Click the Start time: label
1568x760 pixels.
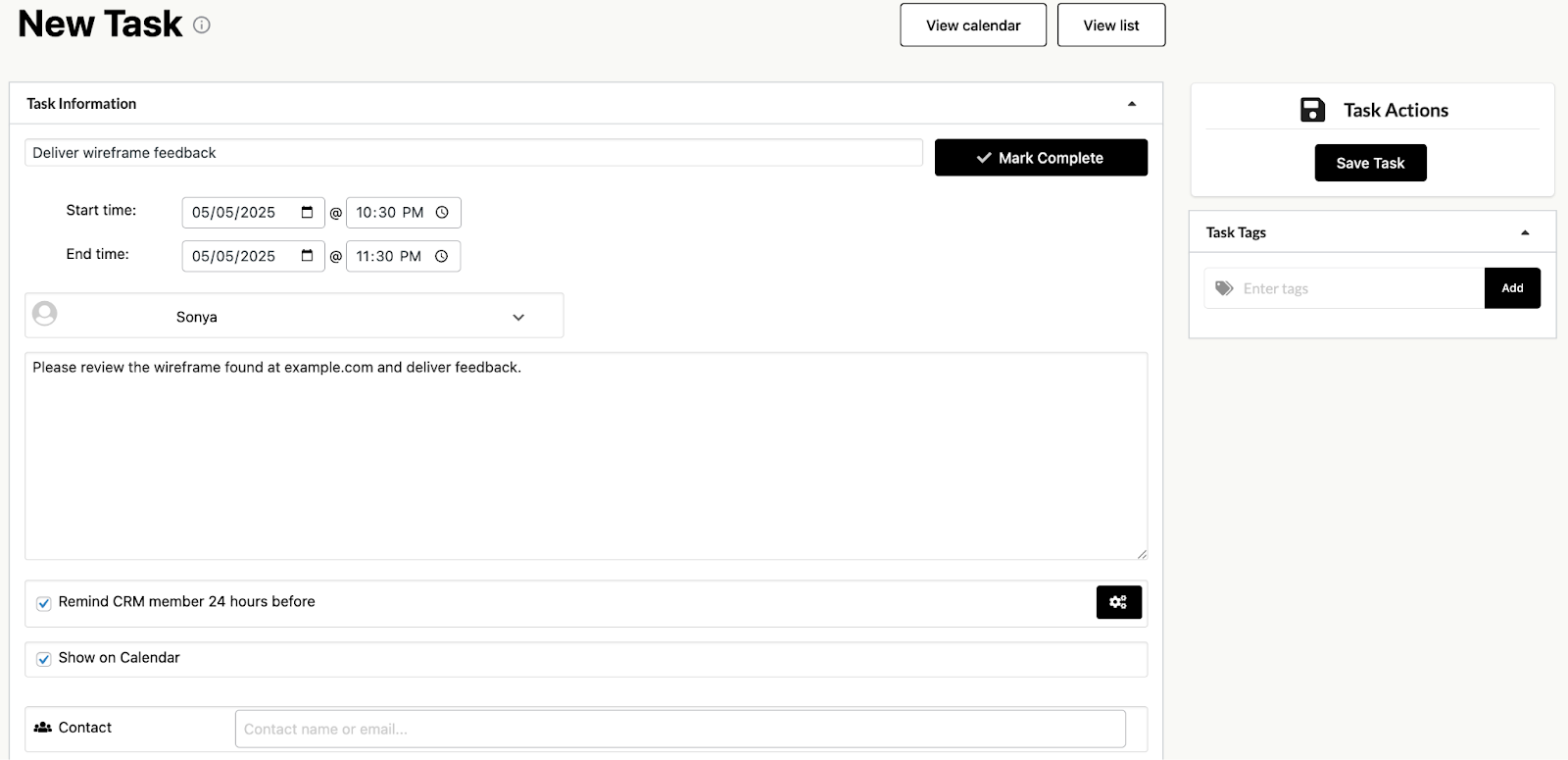[x=101, y=210]
